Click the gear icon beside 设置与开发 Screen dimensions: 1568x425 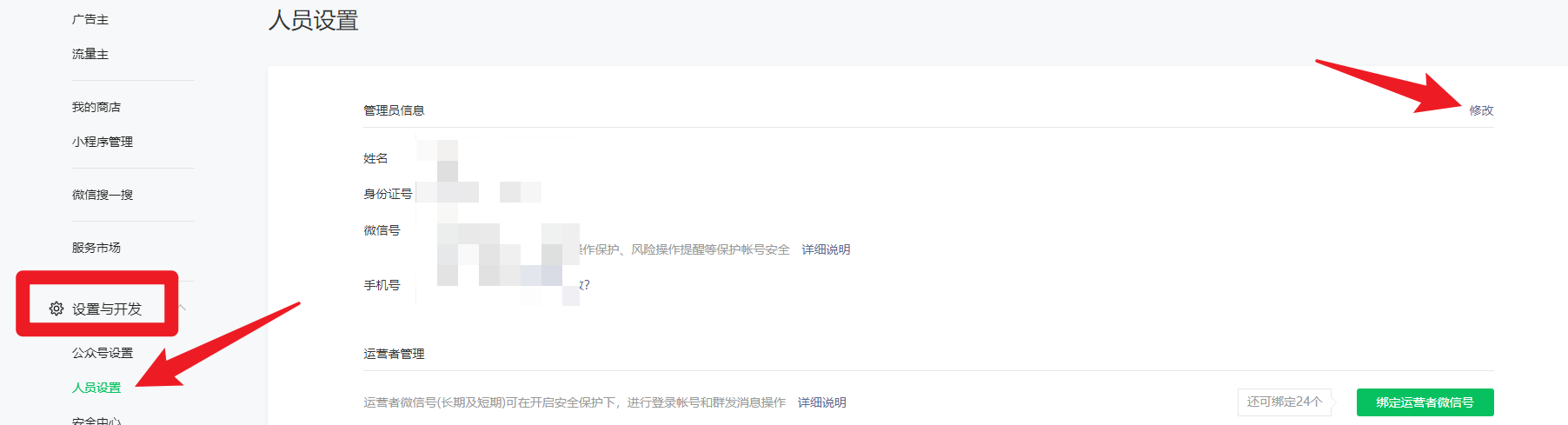coord(56,309)
